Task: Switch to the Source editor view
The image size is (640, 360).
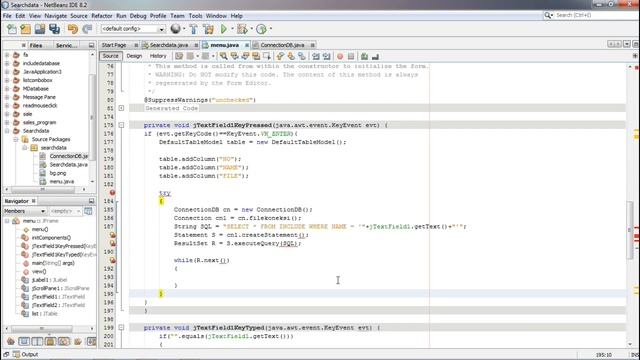Action: click(110, 56)
